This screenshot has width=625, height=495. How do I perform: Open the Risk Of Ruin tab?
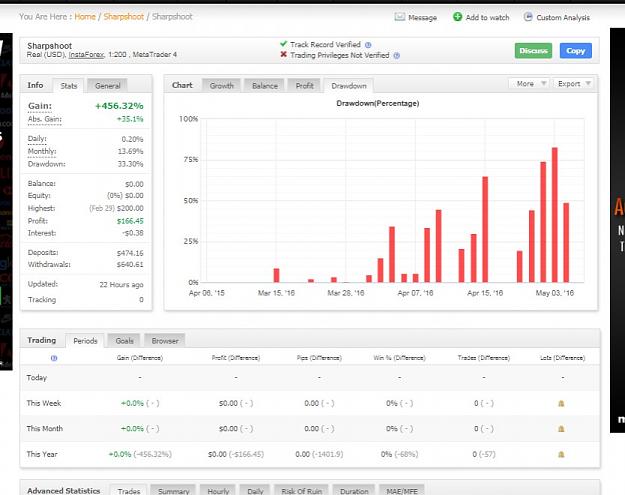pyautogui.click(x=301, y=491)
